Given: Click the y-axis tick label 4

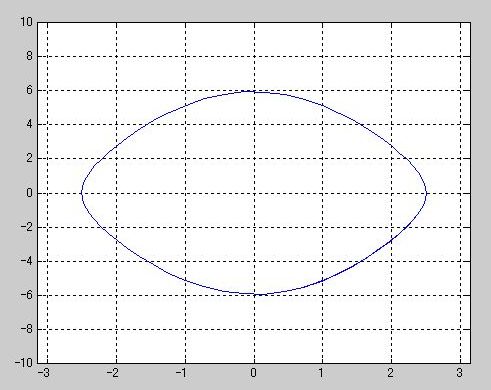Looking at the screenshot, I should [x=29, y=124].
